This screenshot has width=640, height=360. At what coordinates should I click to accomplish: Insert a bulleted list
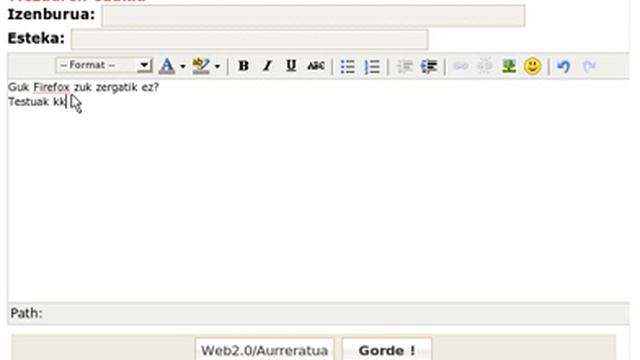(x=347, y=66)
